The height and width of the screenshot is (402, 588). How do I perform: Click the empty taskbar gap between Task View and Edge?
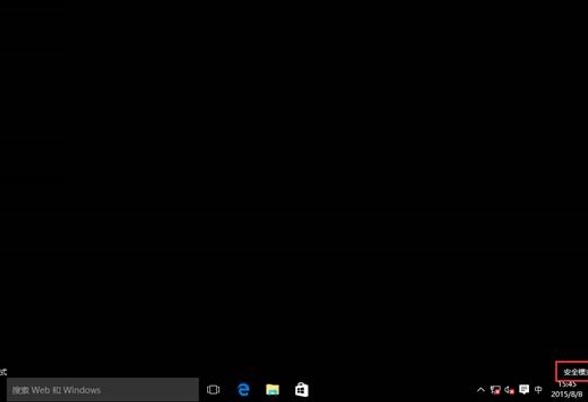(228, 390)
